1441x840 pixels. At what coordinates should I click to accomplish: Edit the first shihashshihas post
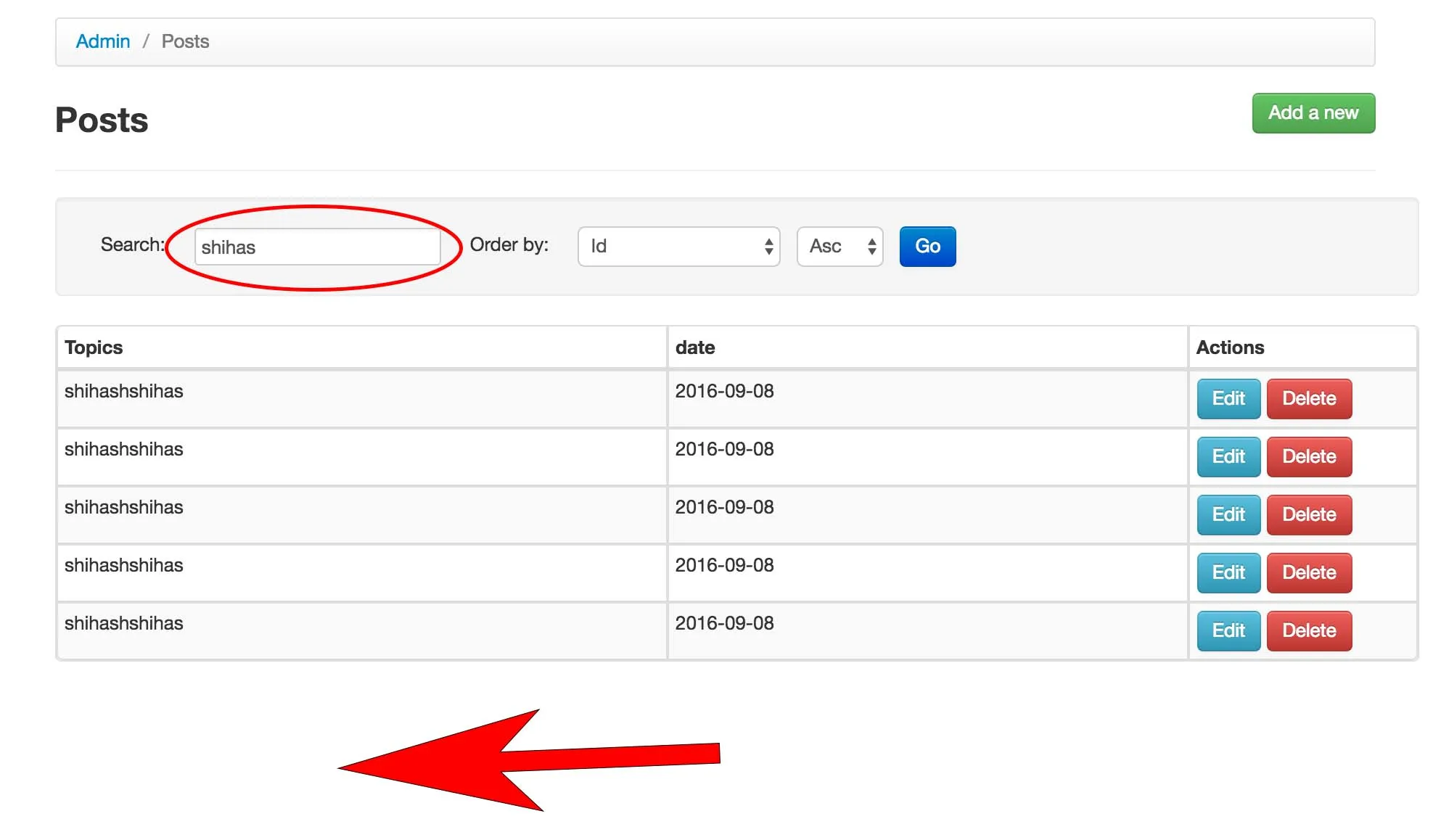point(1228,398)
